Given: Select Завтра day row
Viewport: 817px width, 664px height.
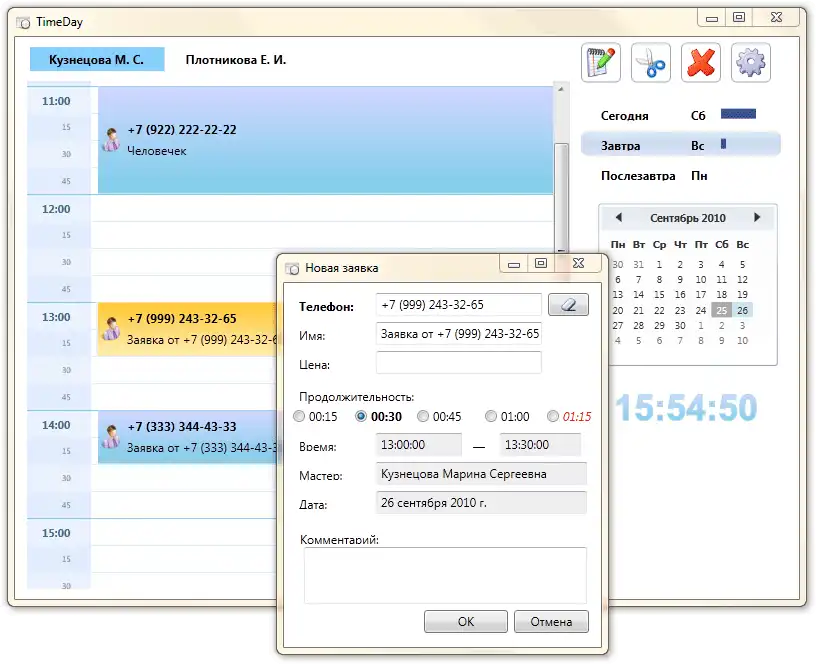Looking at the screenshot, I should tap(680, 145).
